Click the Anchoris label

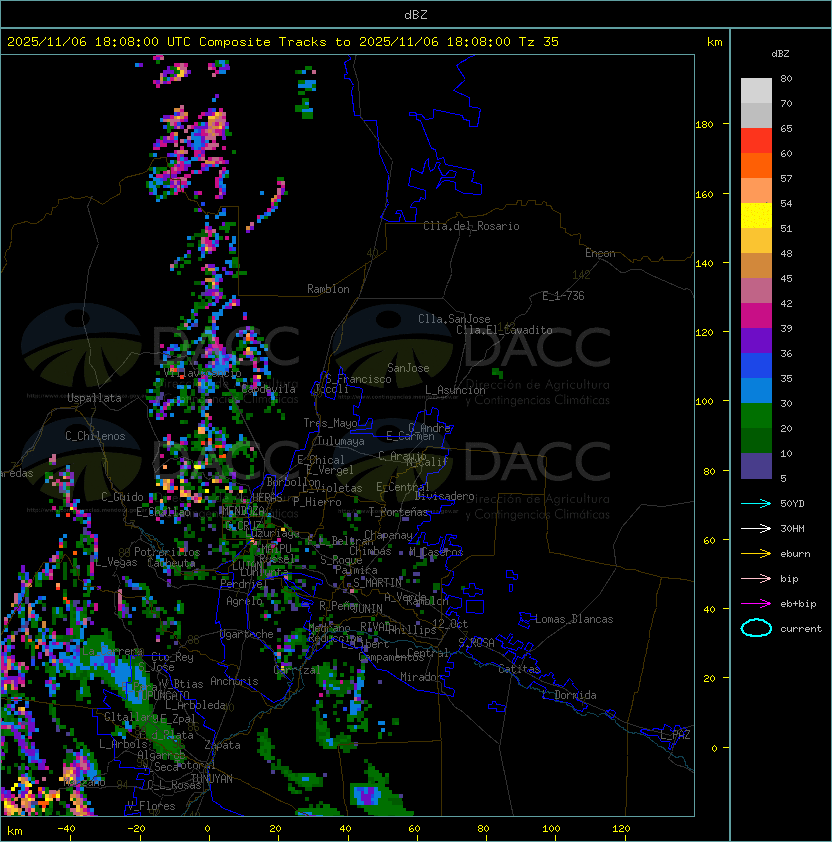pos(234,681)
